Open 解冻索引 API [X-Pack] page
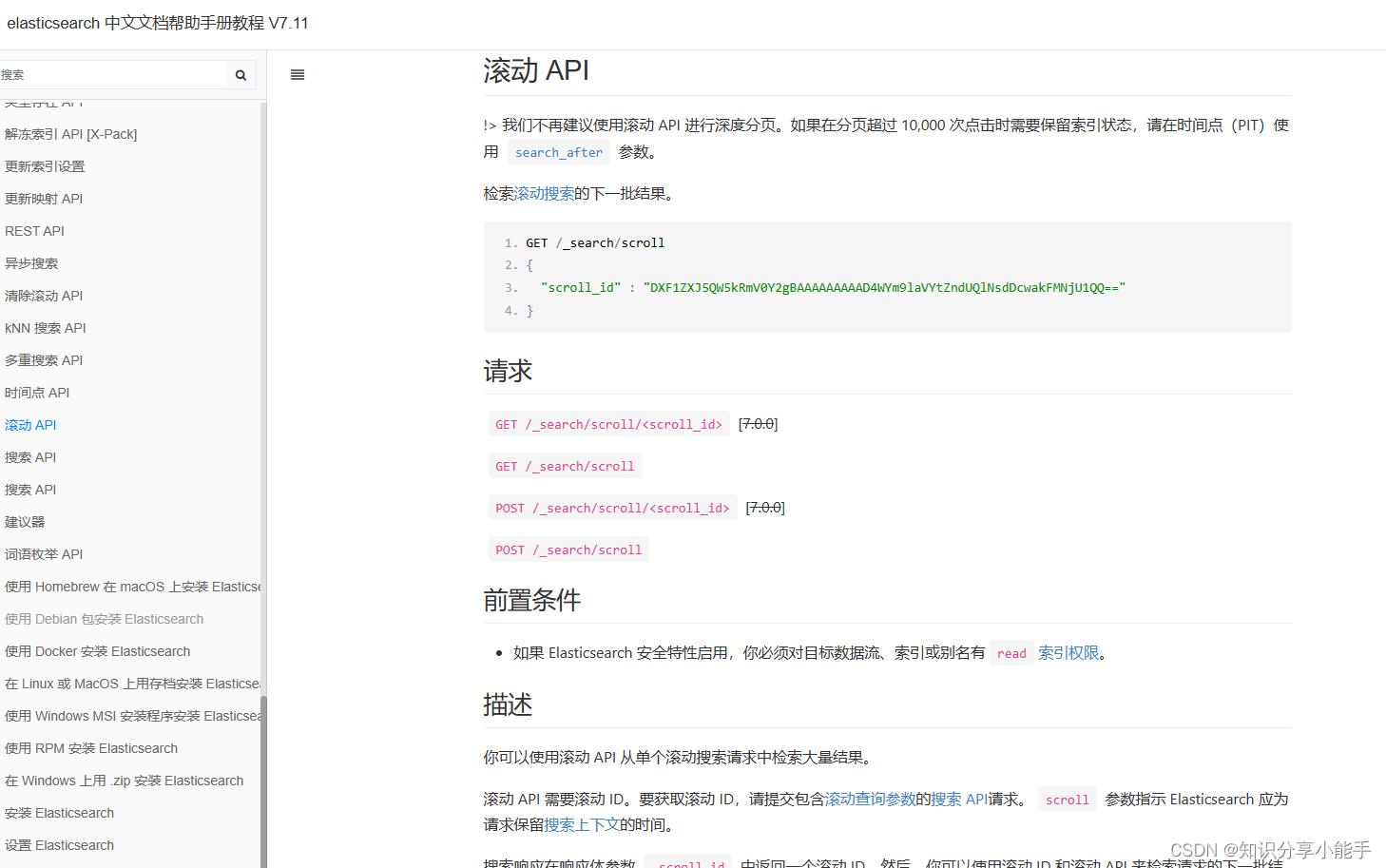Image resolution: width=1386 pixels, height=868 pixels. click(71, 134)
